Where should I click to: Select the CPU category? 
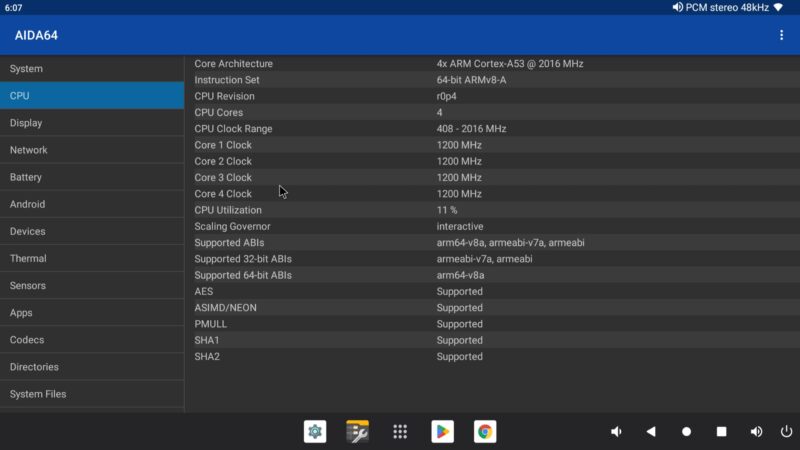point(92,95)
